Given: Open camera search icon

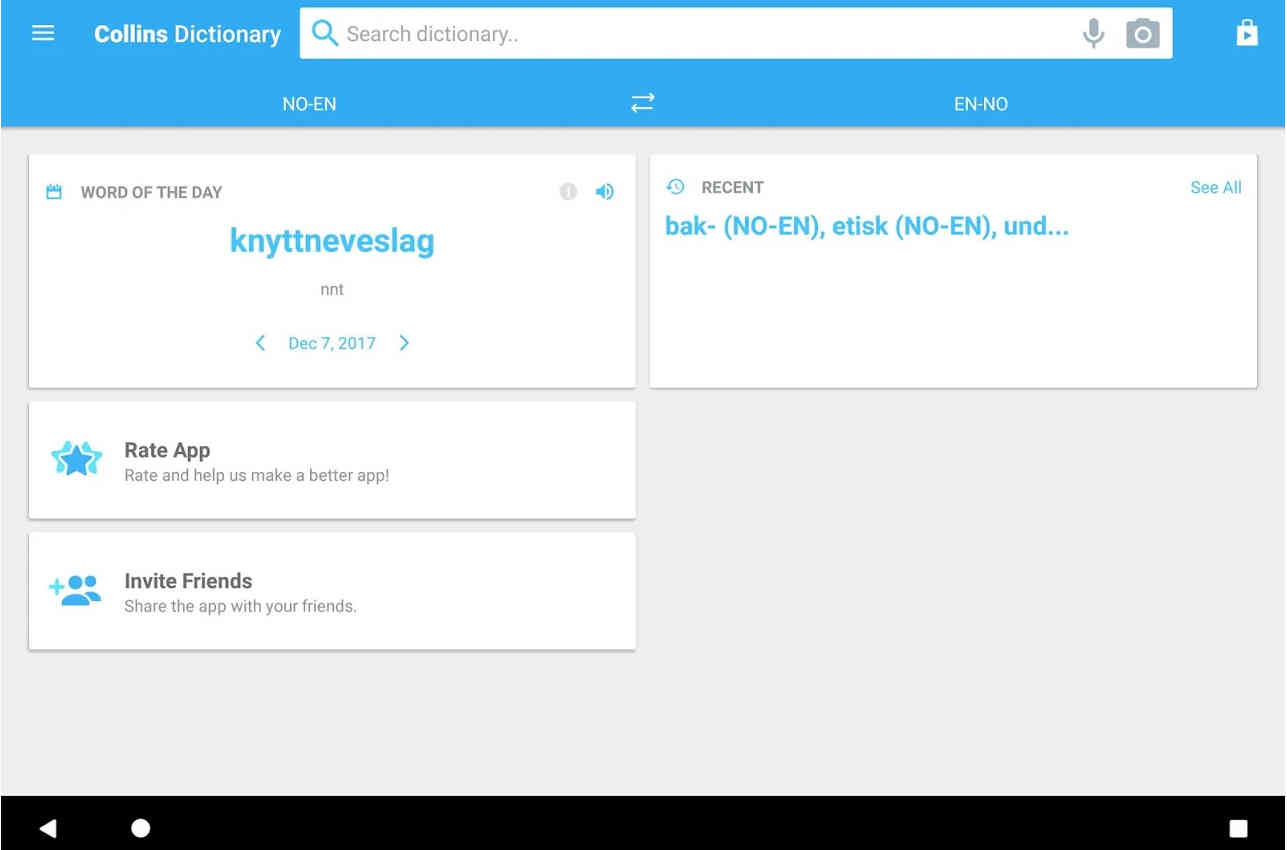Looking at the screenshot, I should tap(1142, 34).
